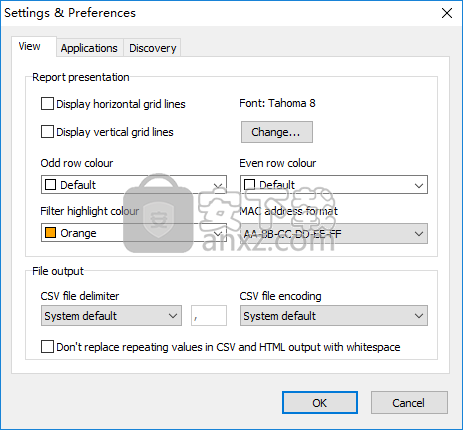Image resolution: width=463 pixels, height=430 pixels.
Task: Open the Odd row colour dropdown
Action: [x=134, y=185]
